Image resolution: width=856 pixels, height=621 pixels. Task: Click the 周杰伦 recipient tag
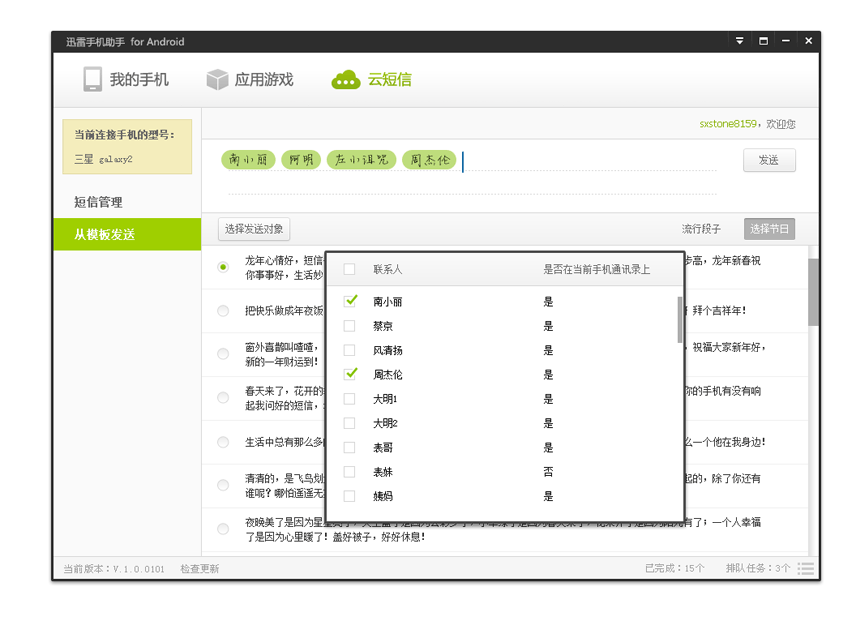[x=429, y=160]
